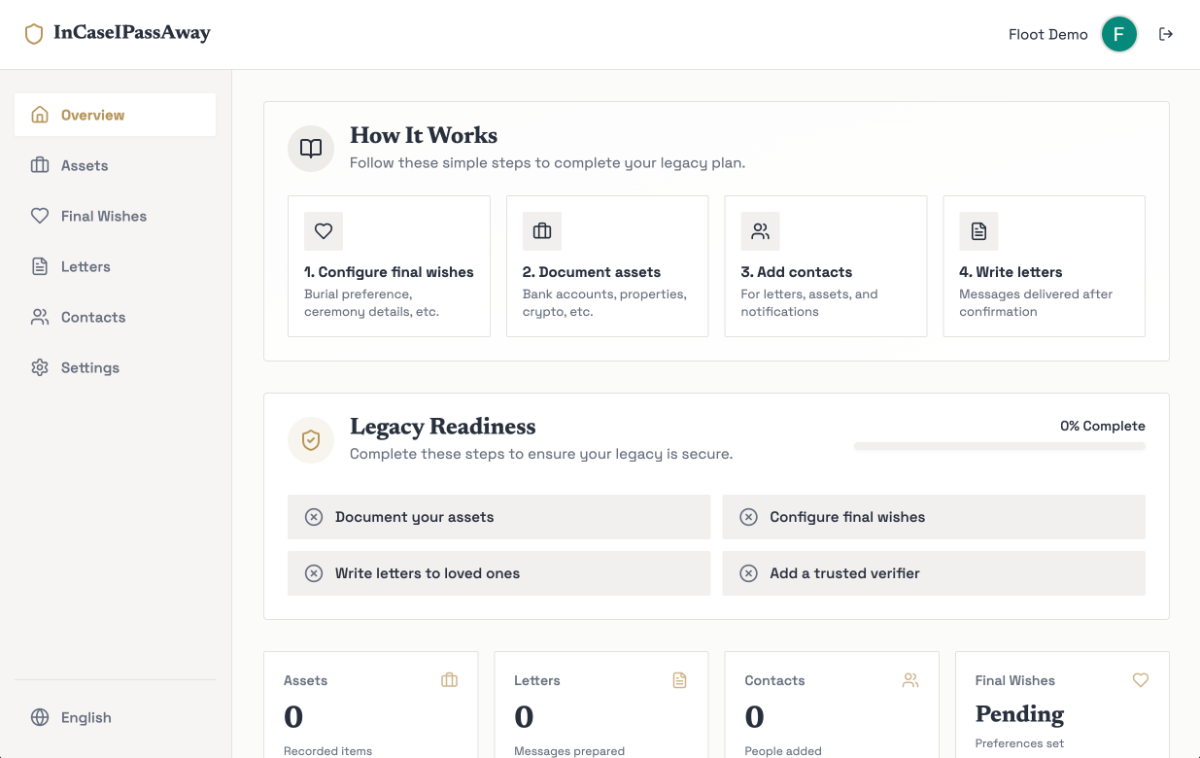
Task: Click the book icon beside How It Works
Action: click(x=311, y=148)
